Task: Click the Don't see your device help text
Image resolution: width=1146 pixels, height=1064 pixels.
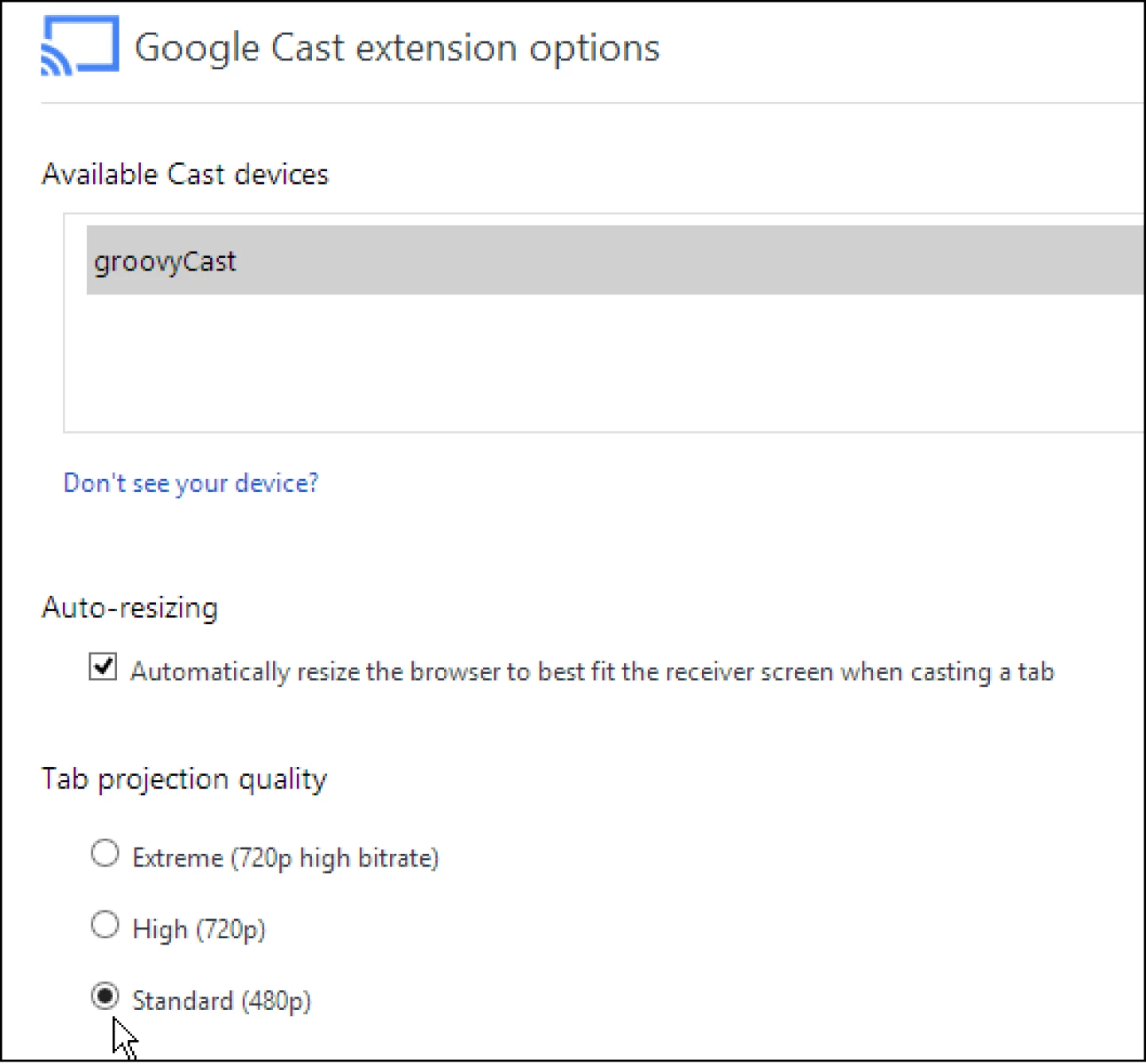Action: pyautogui.click(x=191, y=482)
